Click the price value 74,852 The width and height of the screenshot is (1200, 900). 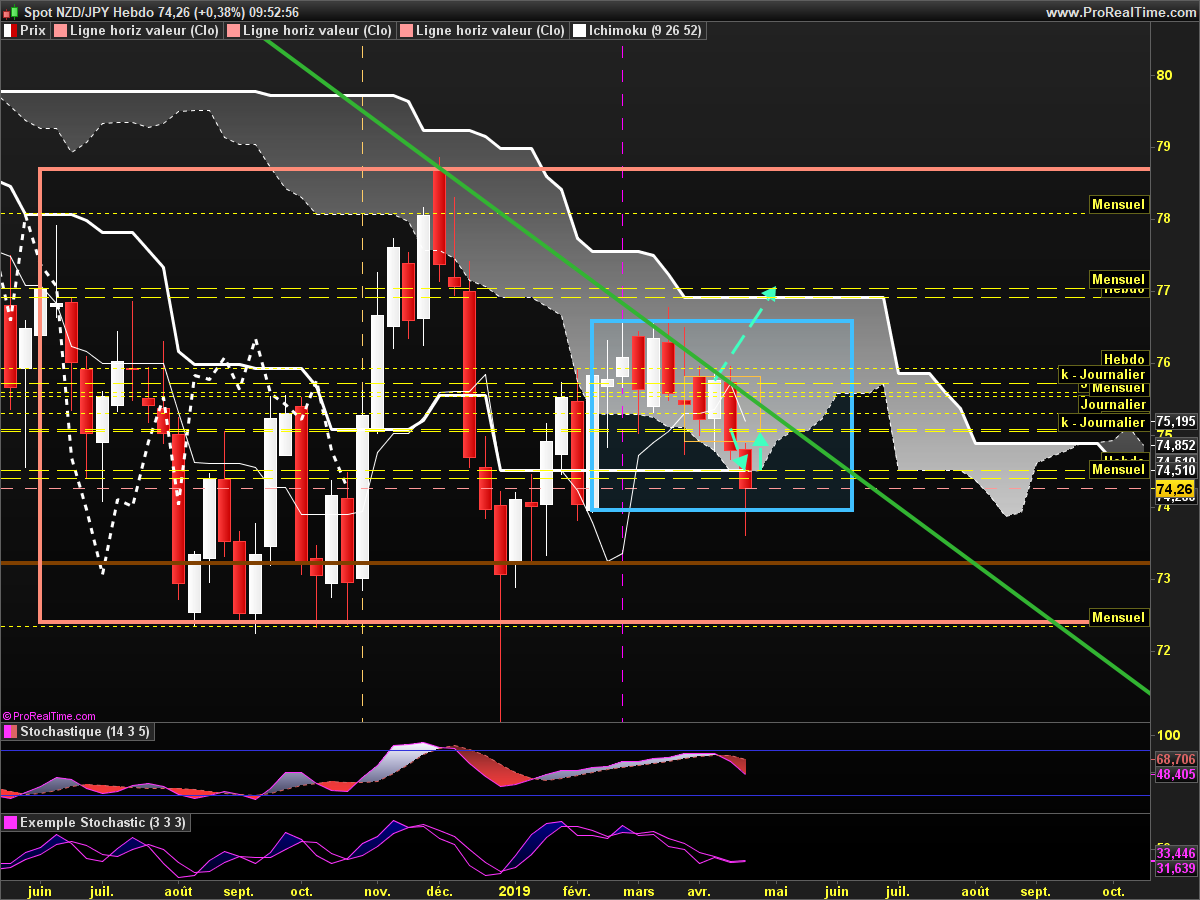(1175, 446)
